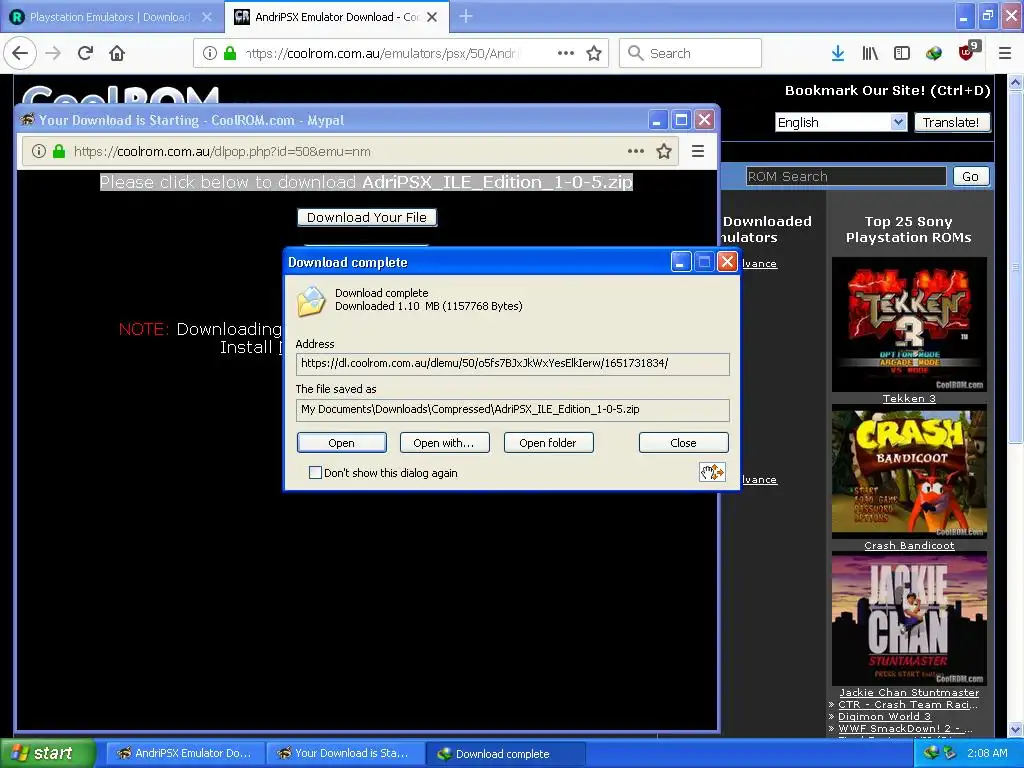
Task: Open hamburger menu in popup window
Action: pyautogui.click(x=697, y=152)
